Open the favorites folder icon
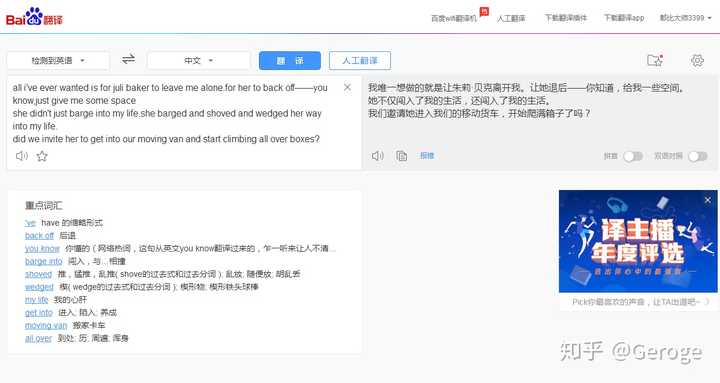The image size is (720, 383). click(x=655, y=60)
